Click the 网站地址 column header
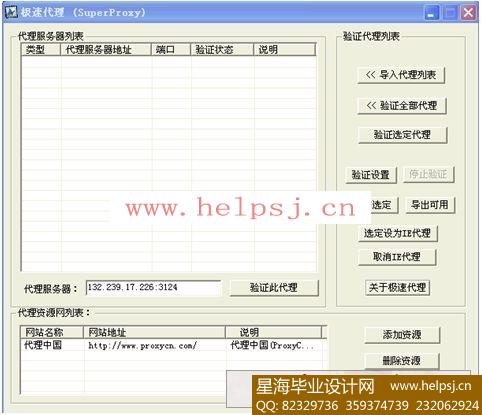 [x=154, y=332]
